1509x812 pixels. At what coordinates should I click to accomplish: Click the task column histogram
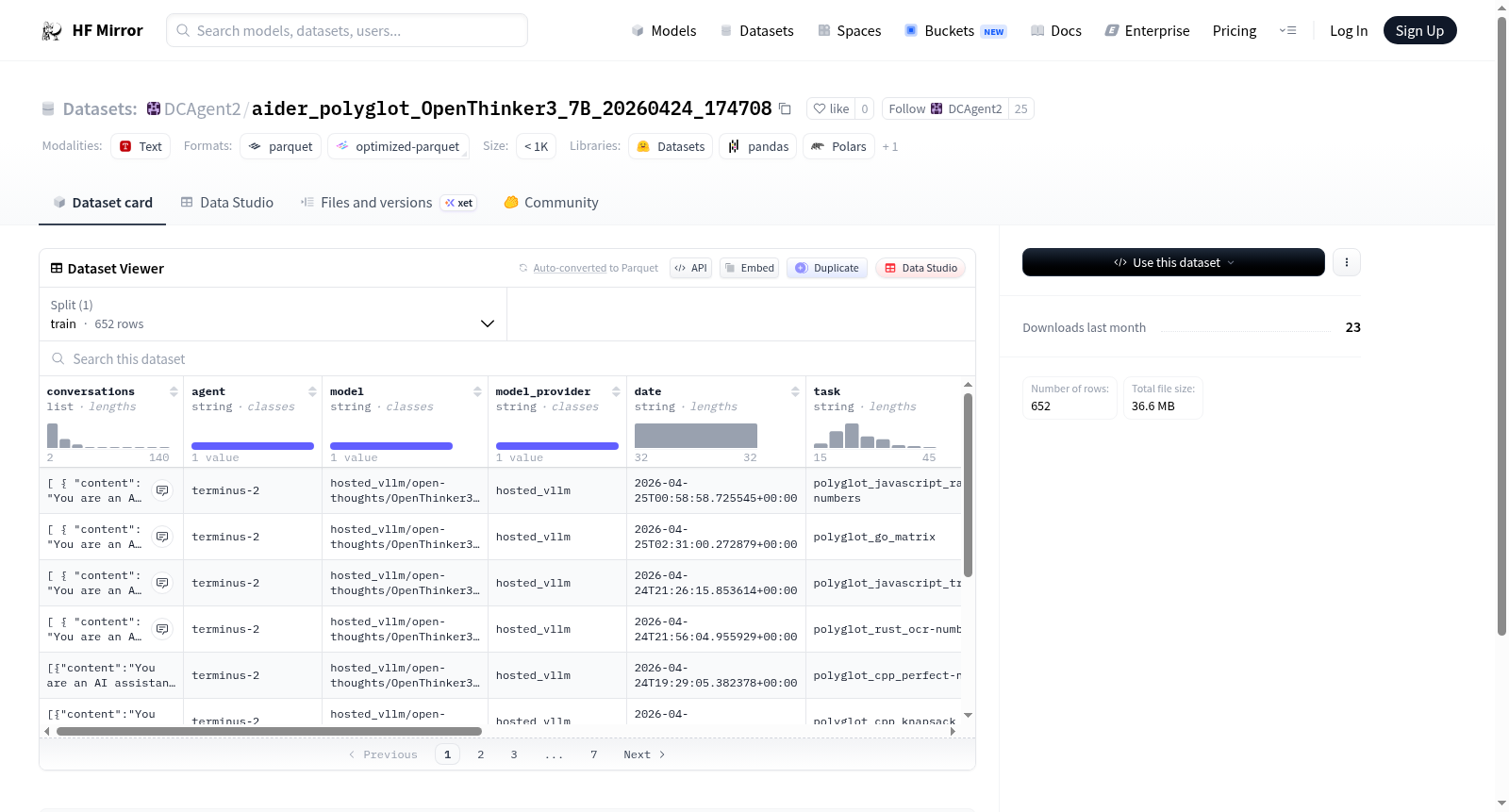pyautogui.click(x=875, y=435)
